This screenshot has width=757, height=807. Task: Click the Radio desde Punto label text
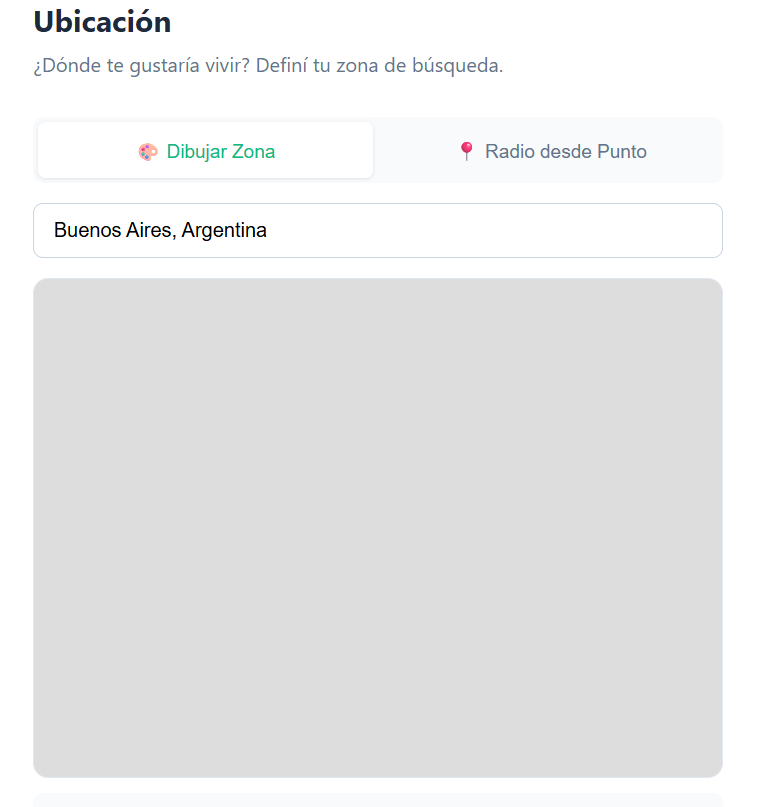566,151
